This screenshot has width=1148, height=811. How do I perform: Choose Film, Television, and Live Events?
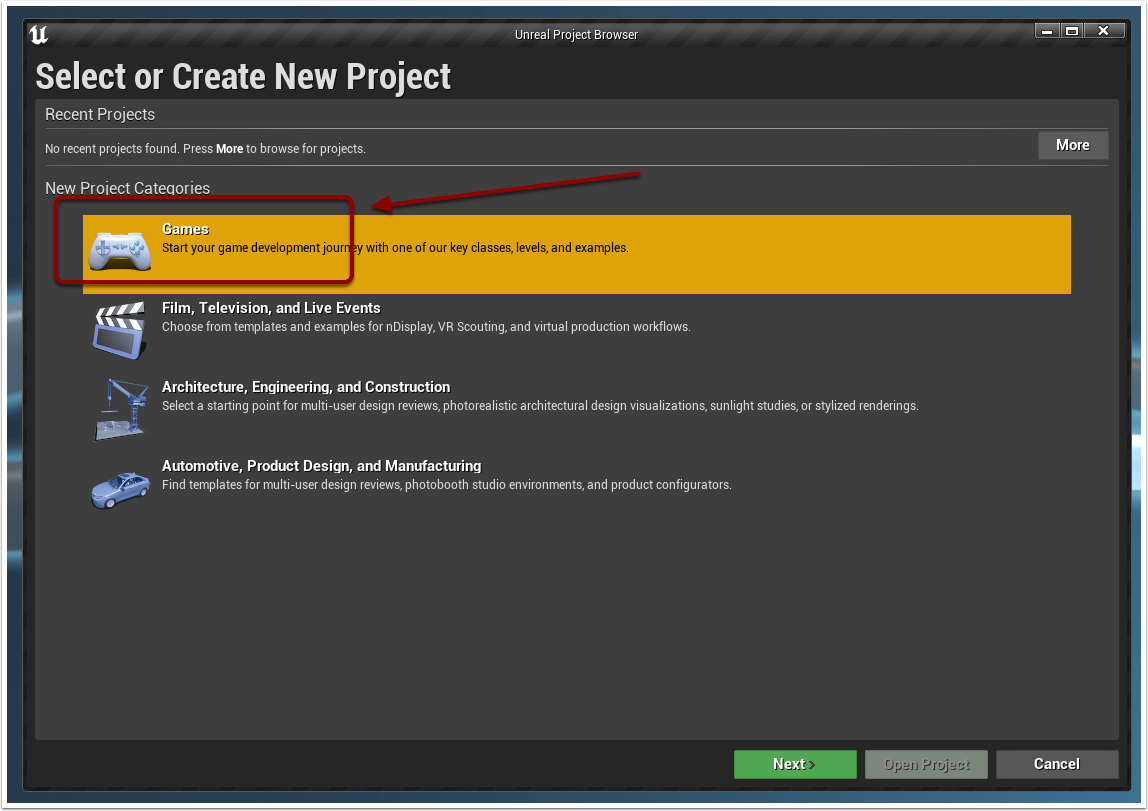271,308
